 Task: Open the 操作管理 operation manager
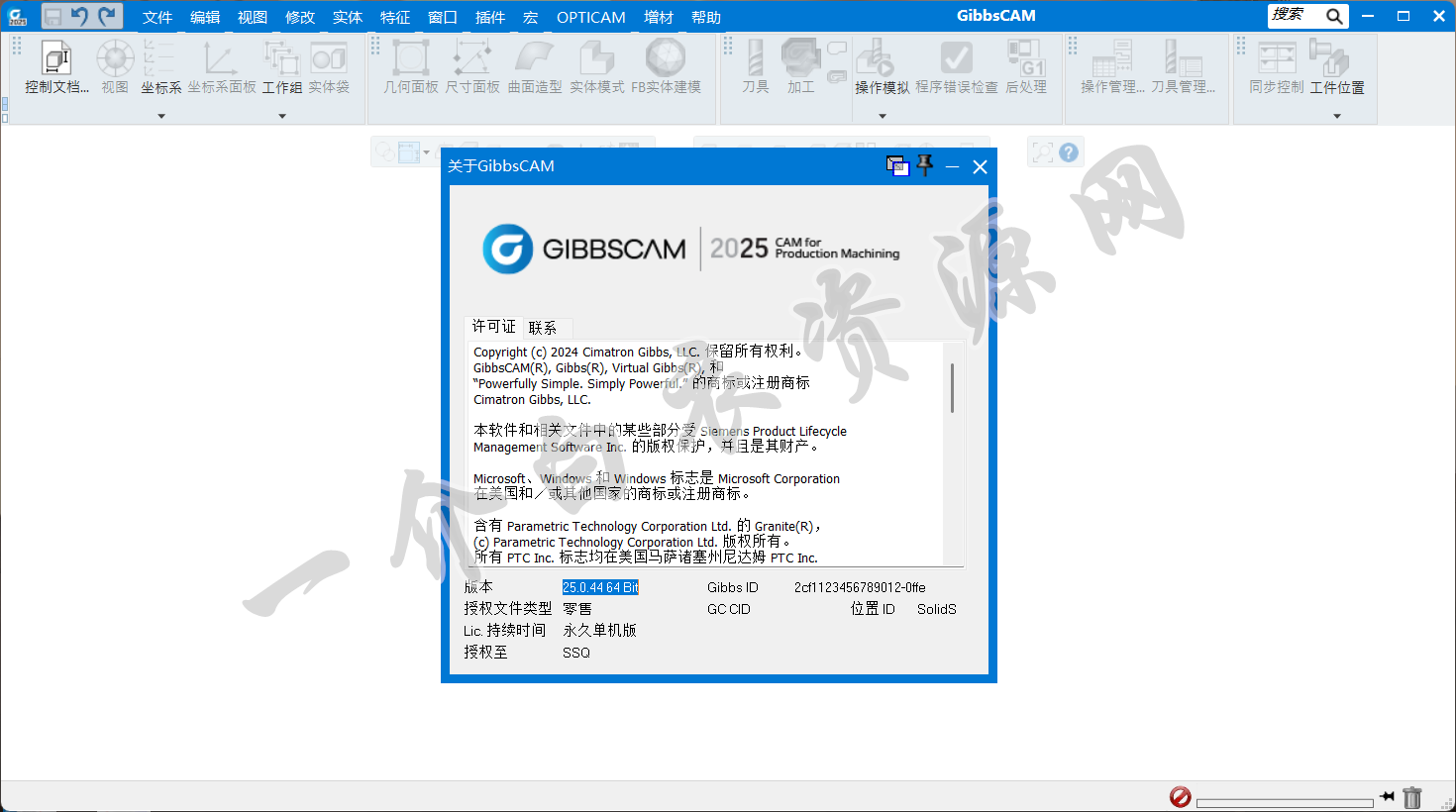click(x=1112, y=67)
